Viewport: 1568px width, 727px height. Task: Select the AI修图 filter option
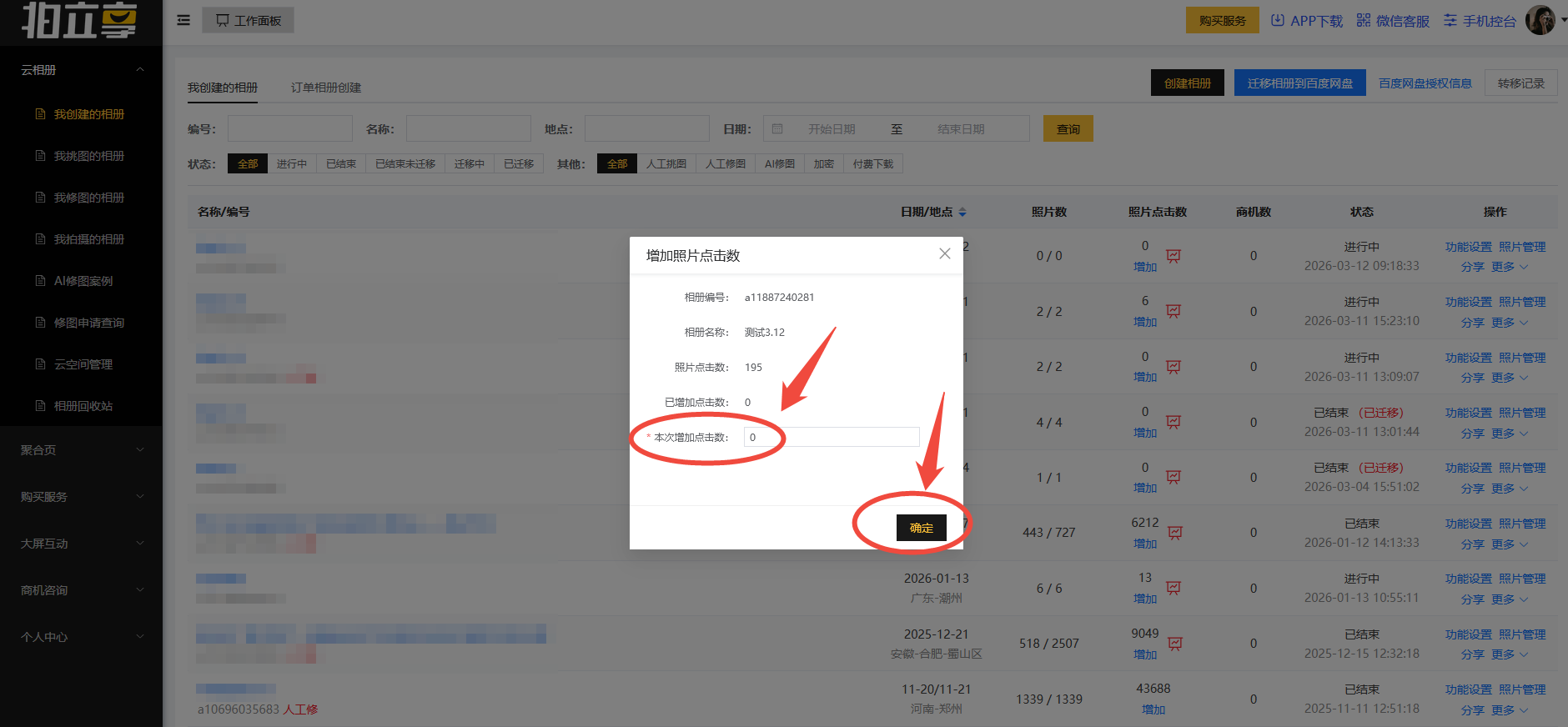779,164
